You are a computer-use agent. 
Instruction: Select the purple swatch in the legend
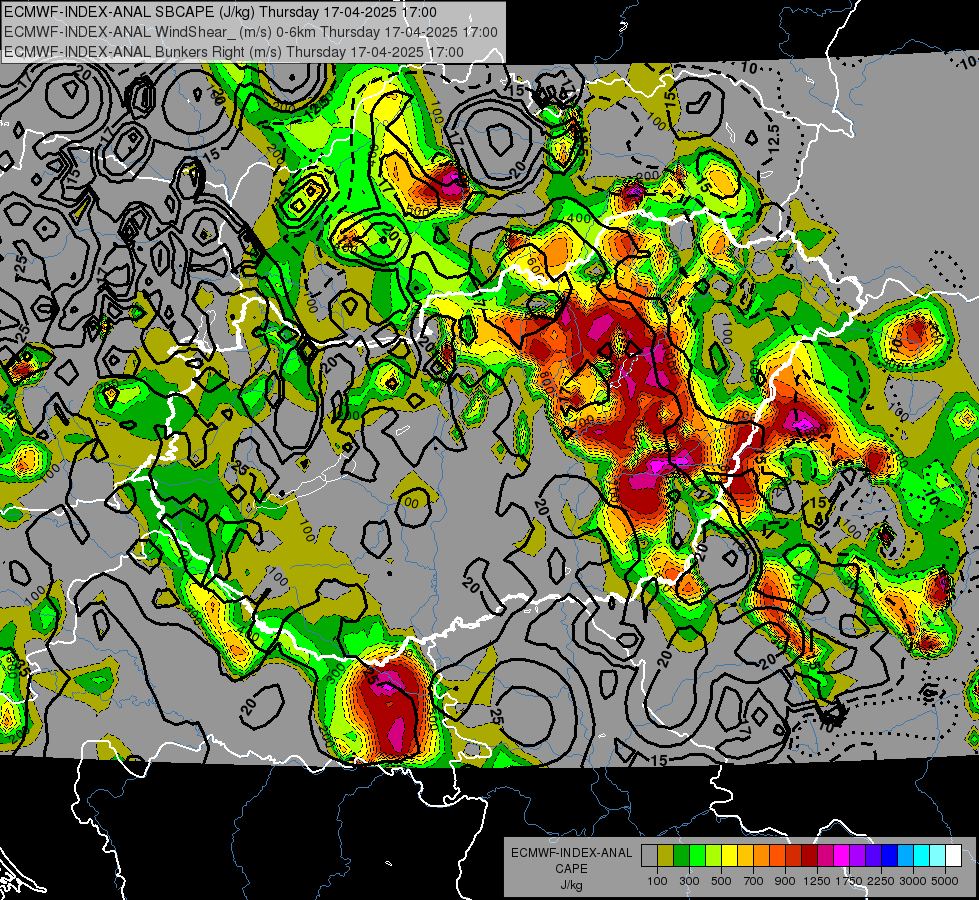click(858, 856)
